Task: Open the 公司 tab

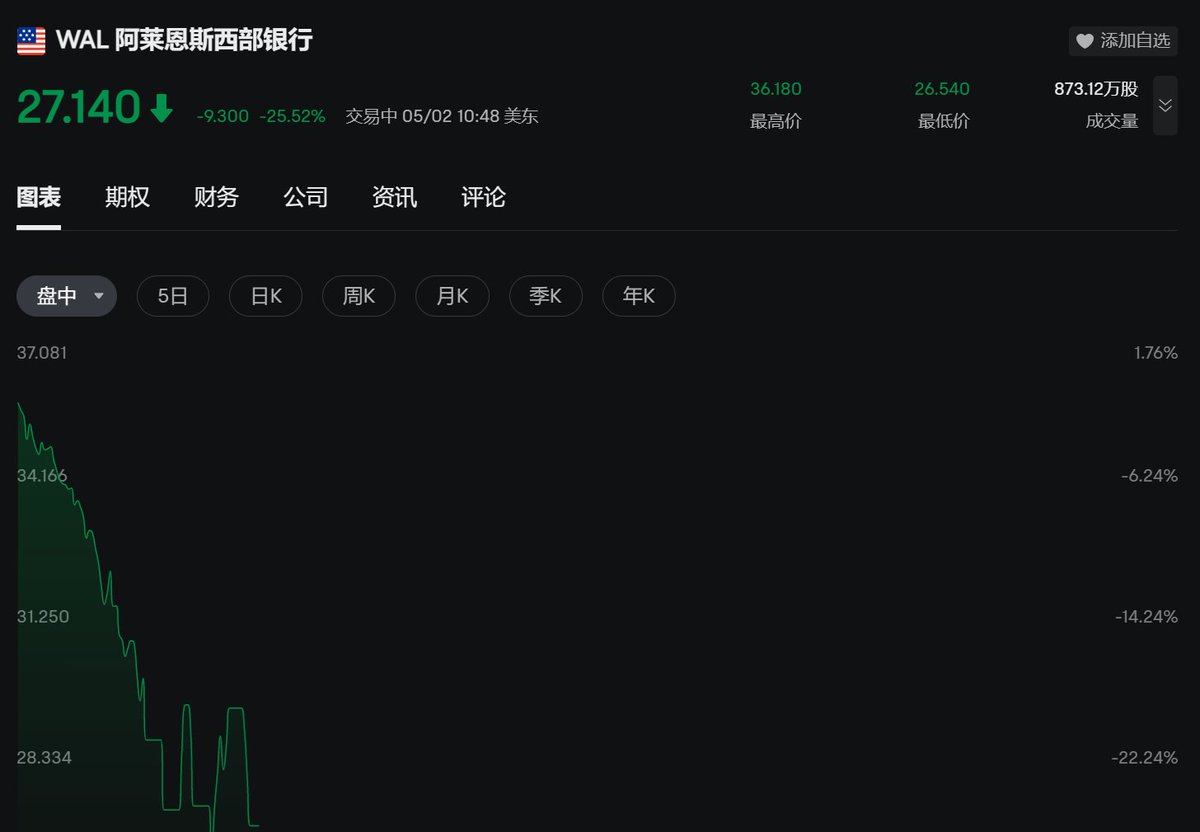Action: [x=306, y=197]
